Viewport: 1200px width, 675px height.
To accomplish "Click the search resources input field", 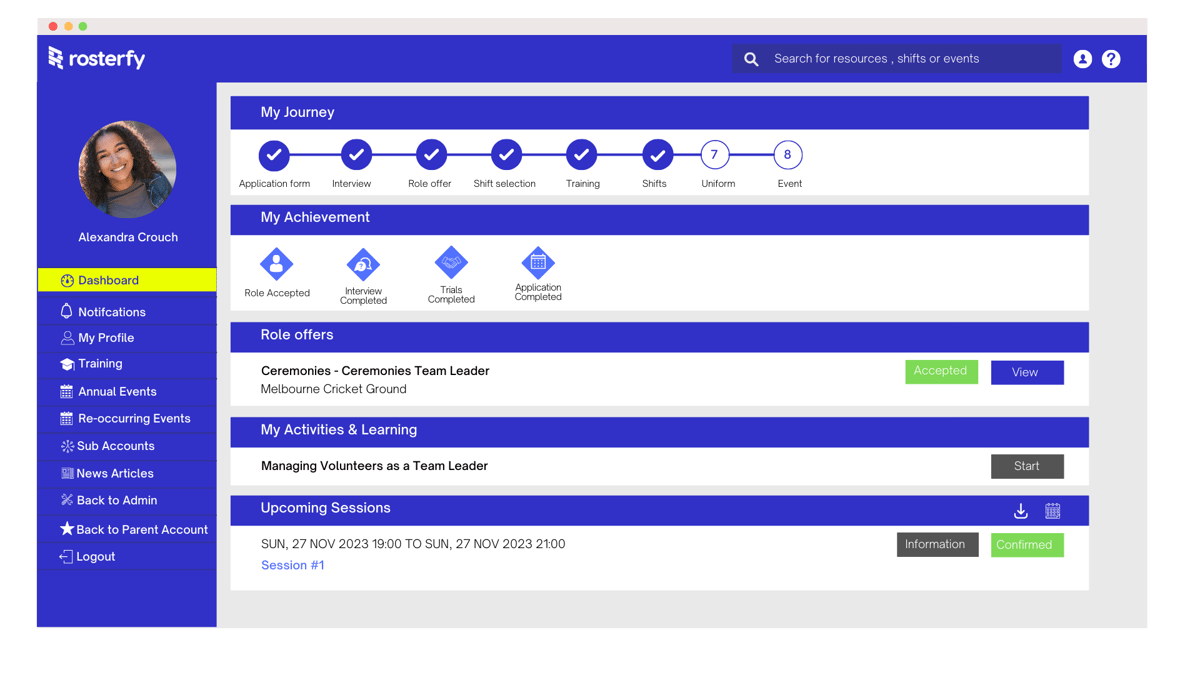I will [900, 58].
